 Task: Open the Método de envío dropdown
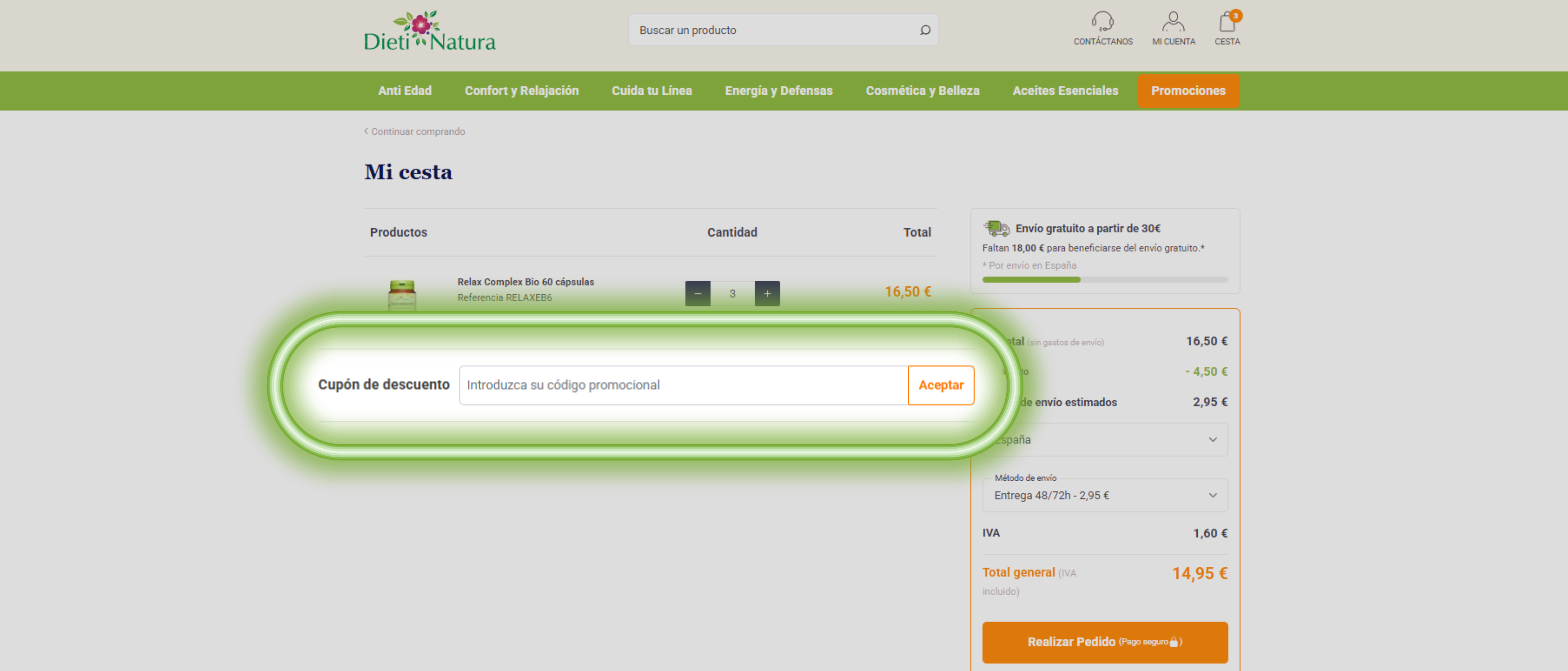[1105, 495]
